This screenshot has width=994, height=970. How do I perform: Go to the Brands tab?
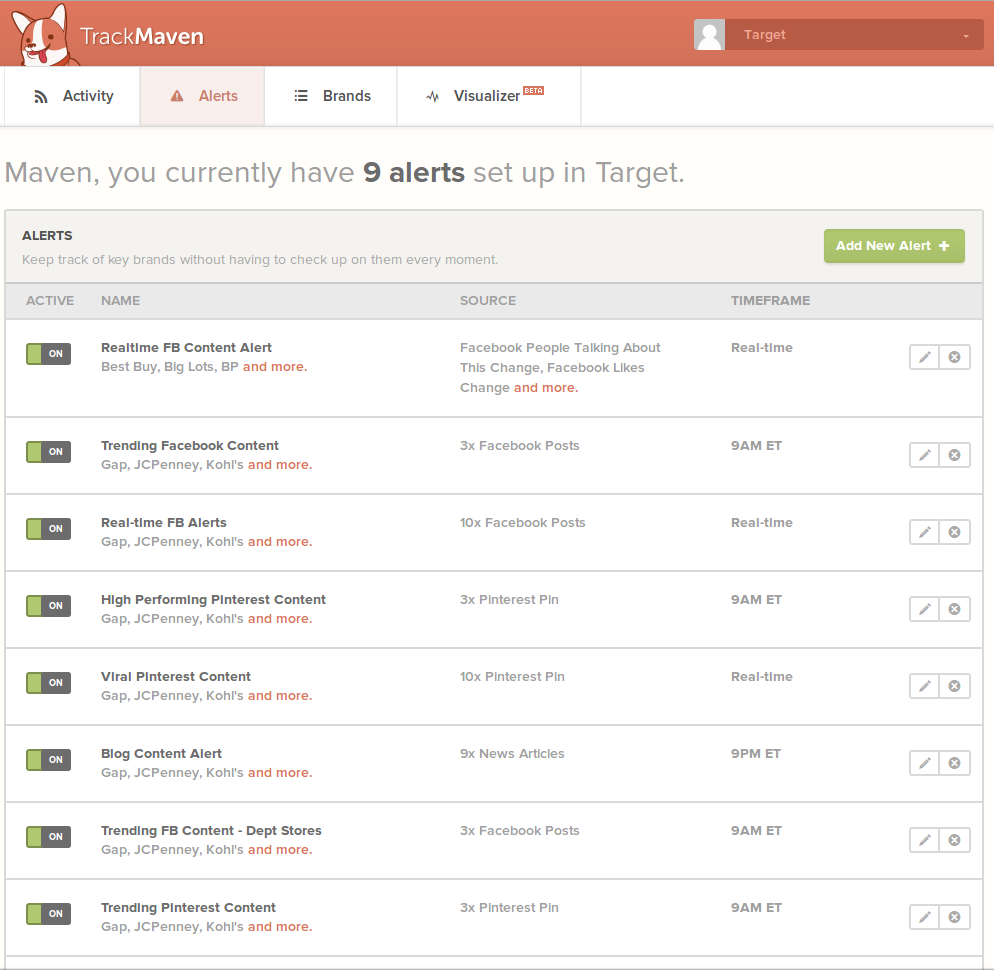click(332, 96)
